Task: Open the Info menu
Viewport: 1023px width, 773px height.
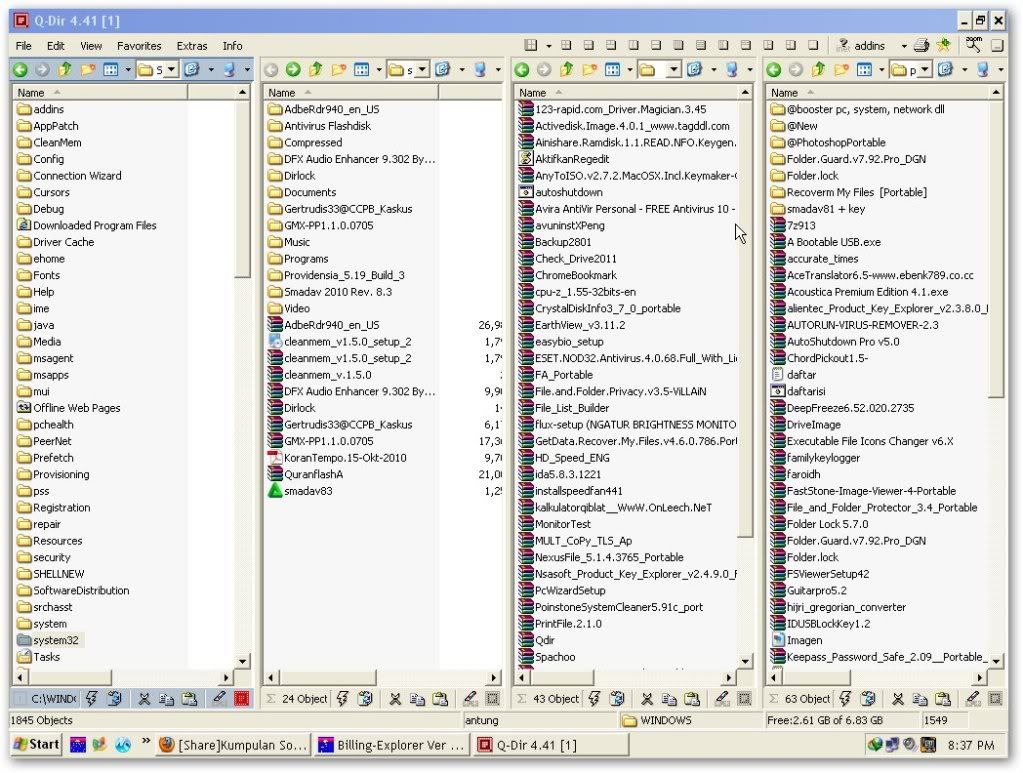Action: (232, 46)
